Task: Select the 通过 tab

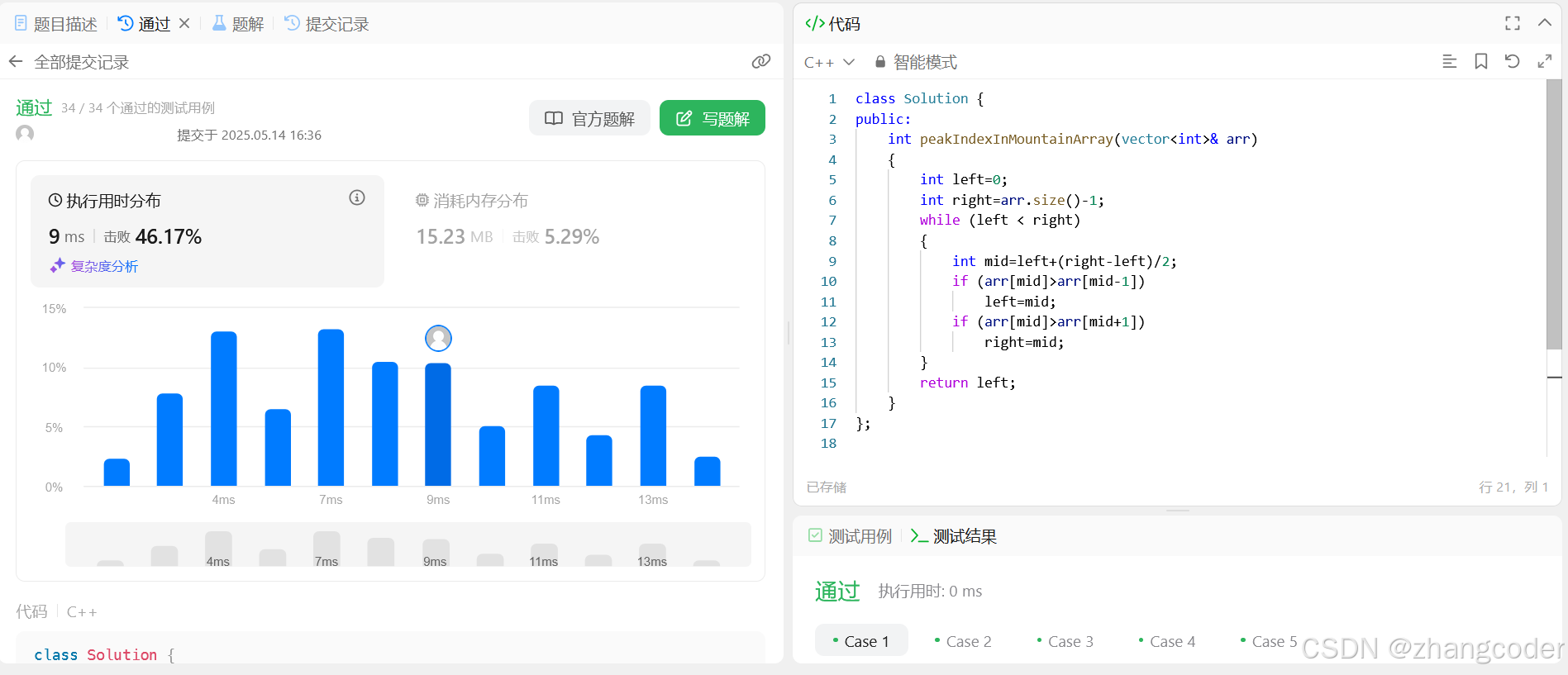Action: 144,24
